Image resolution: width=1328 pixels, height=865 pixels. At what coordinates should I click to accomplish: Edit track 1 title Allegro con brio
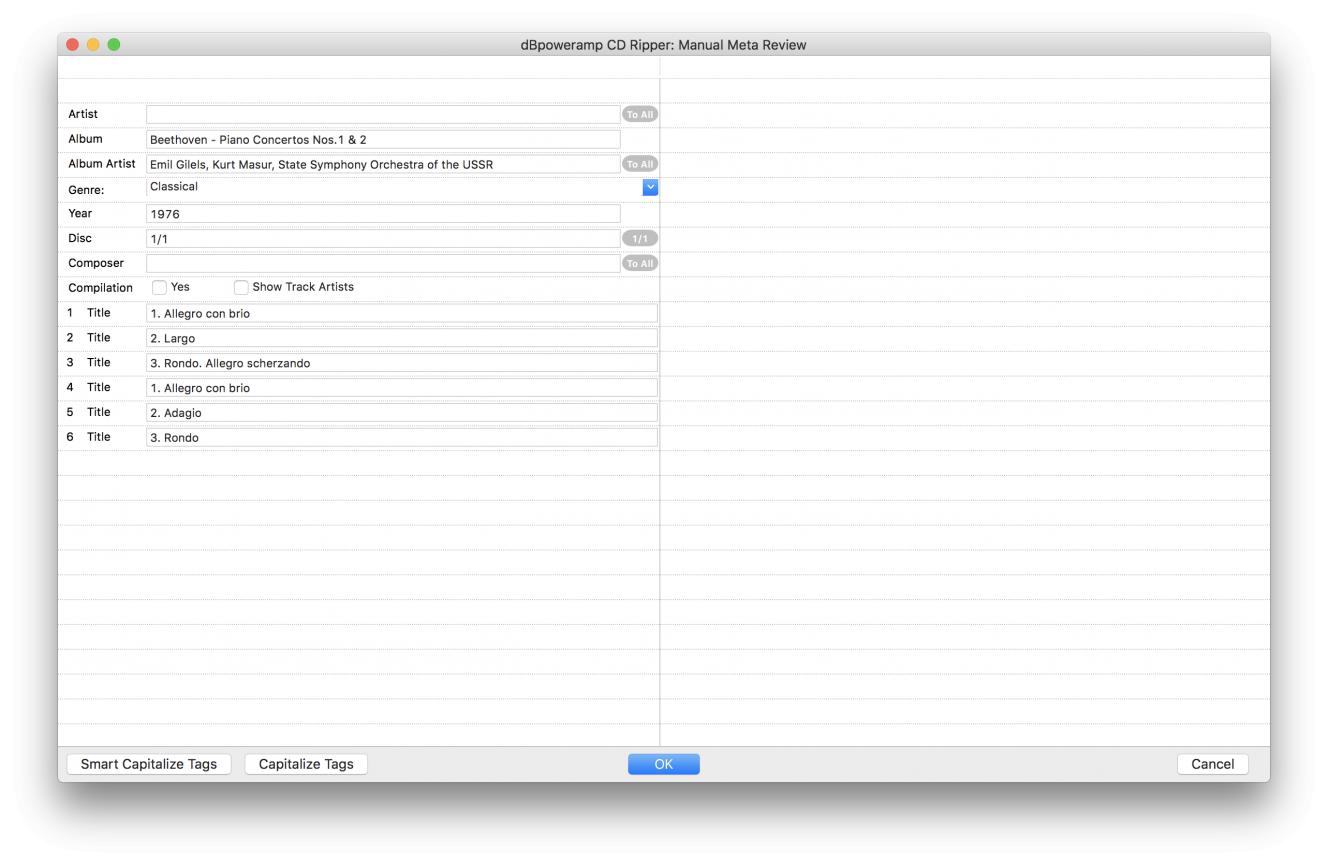[x=402, y=313]
